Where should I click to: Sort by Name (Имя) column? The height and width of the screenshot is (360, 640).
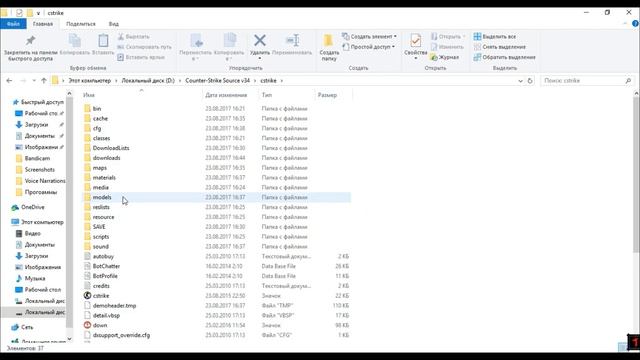[142, 95]
